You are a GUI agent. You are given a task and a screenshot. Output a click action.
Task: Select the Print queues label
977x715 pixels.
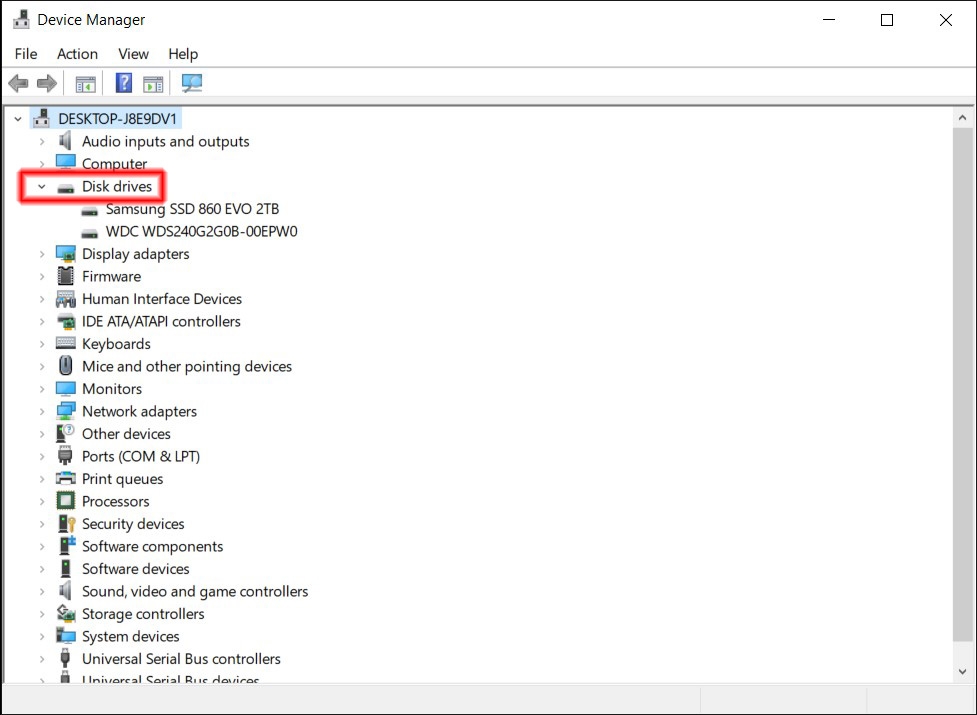click(x=123, y=479)
